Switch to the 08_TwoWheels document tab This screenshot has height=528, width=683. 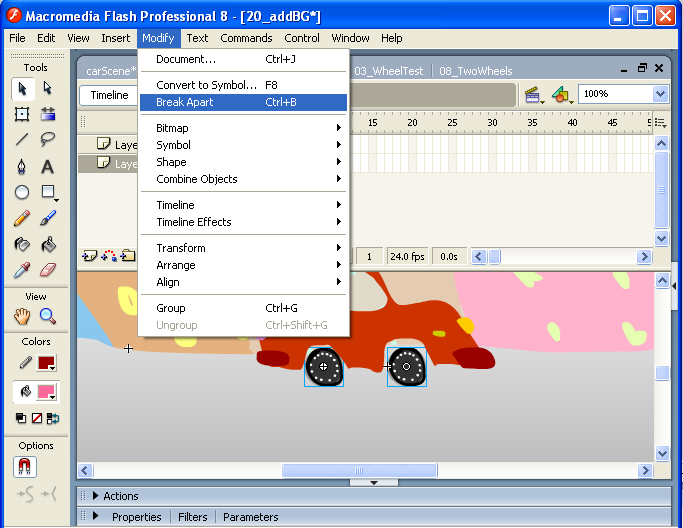coord(476,71)
